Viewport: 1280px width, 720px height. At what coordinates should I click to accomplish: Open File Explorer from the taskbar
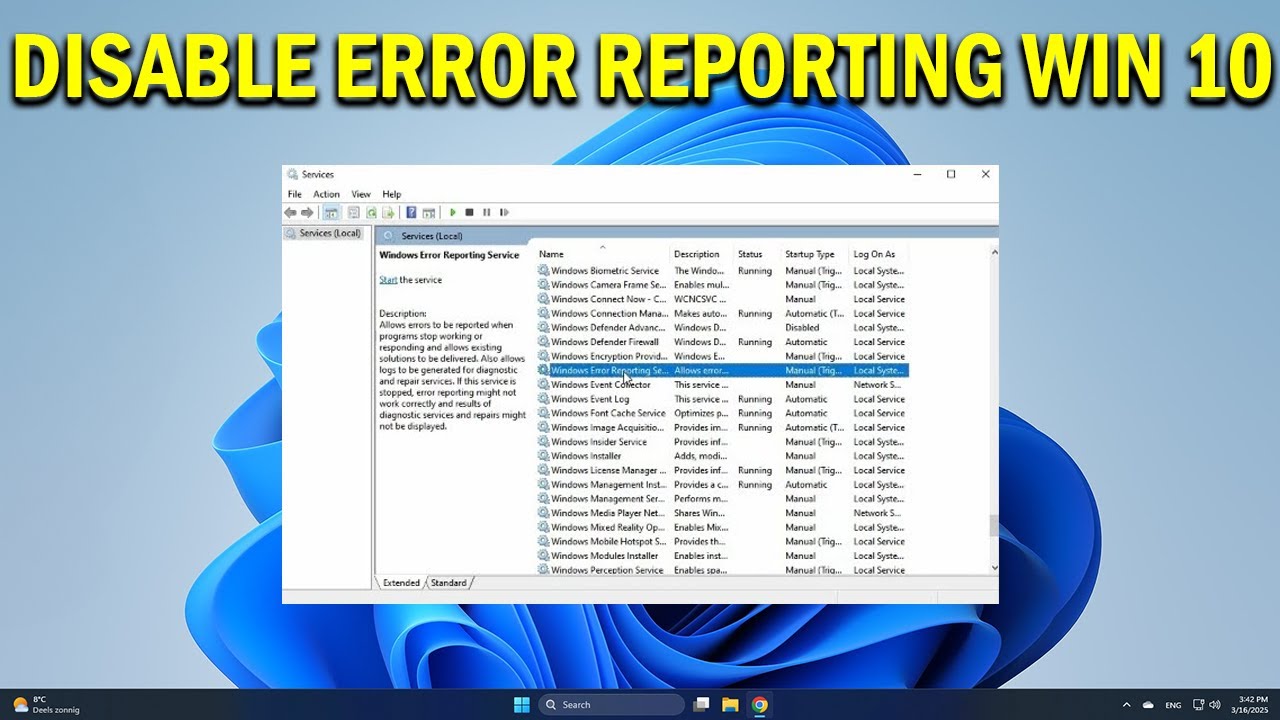730,704
